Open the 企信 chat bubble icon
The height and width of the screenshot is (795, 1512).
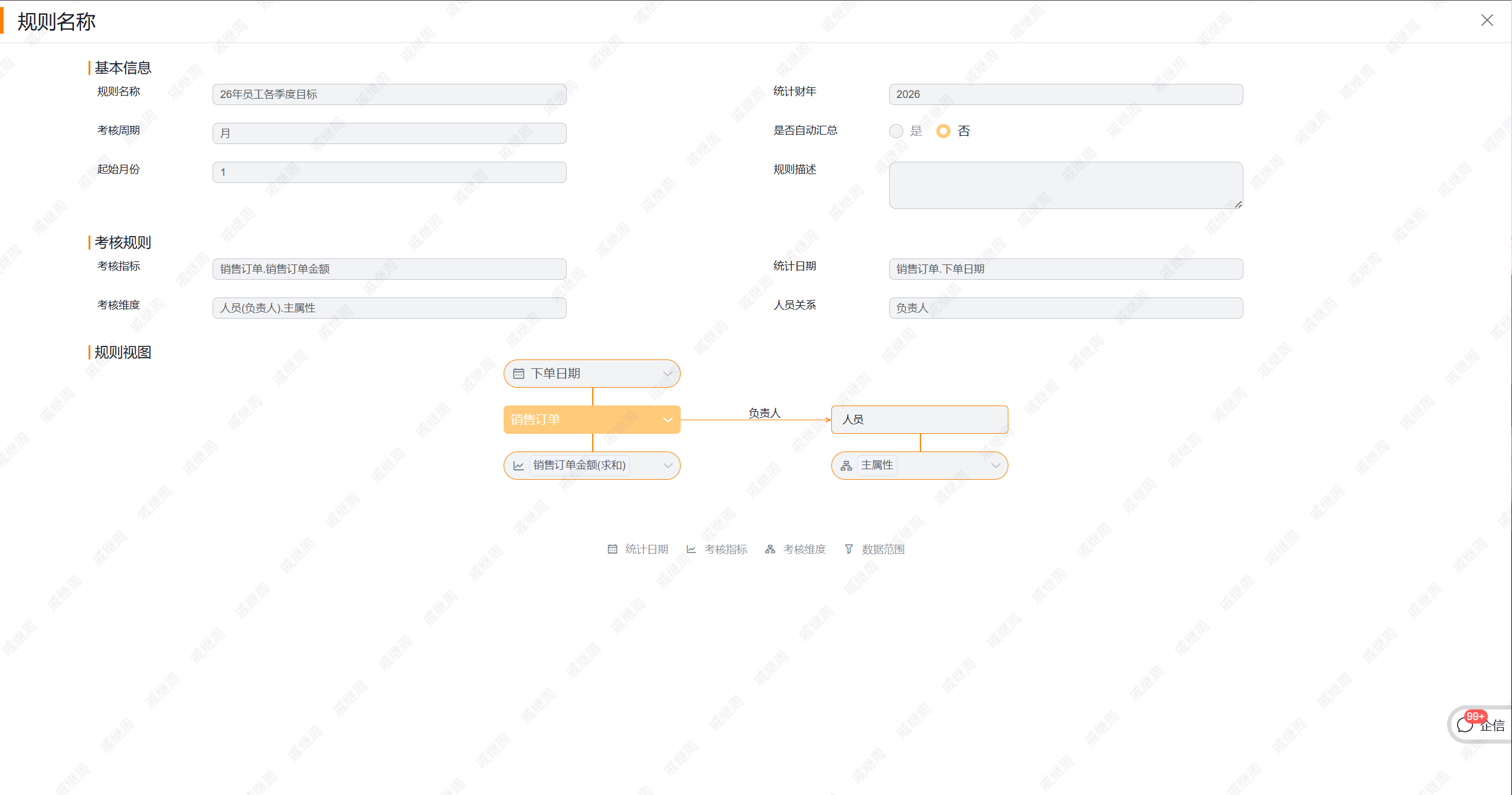click(1465, 725)
